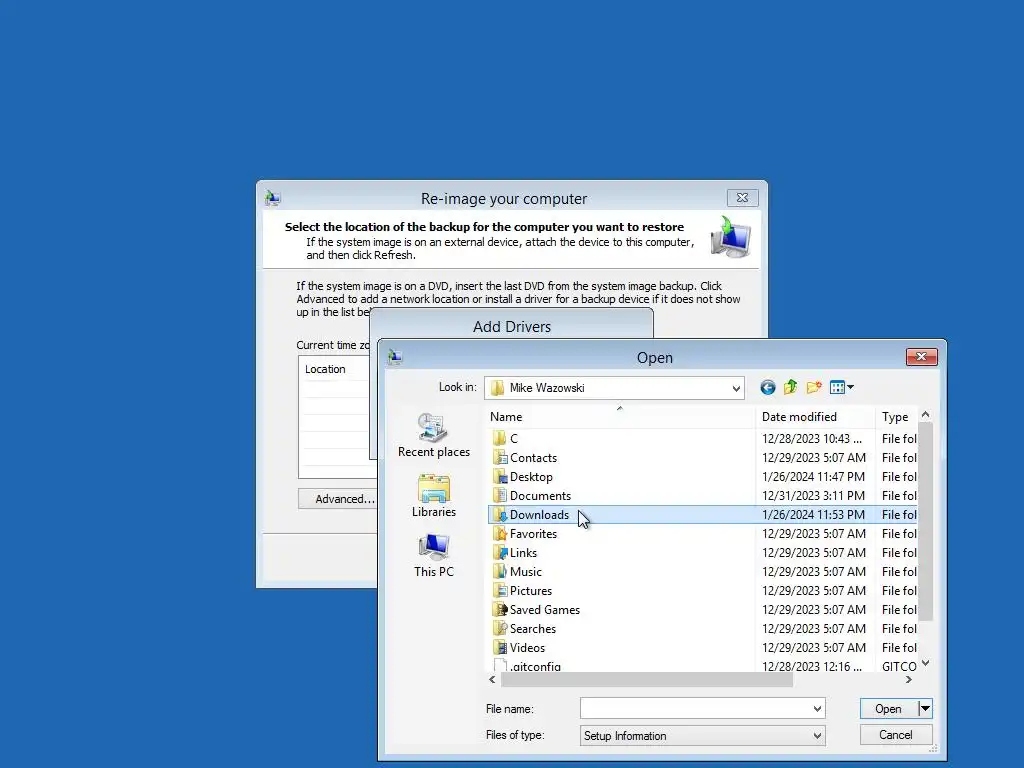Sort by Date modified column header

(815, 417)
